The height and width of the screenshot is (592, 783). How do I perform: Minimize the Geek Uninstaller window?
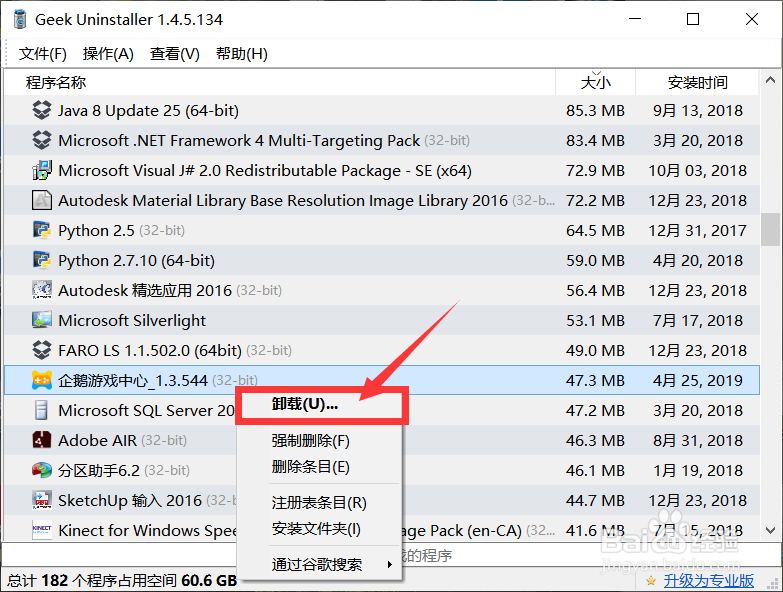635,19
